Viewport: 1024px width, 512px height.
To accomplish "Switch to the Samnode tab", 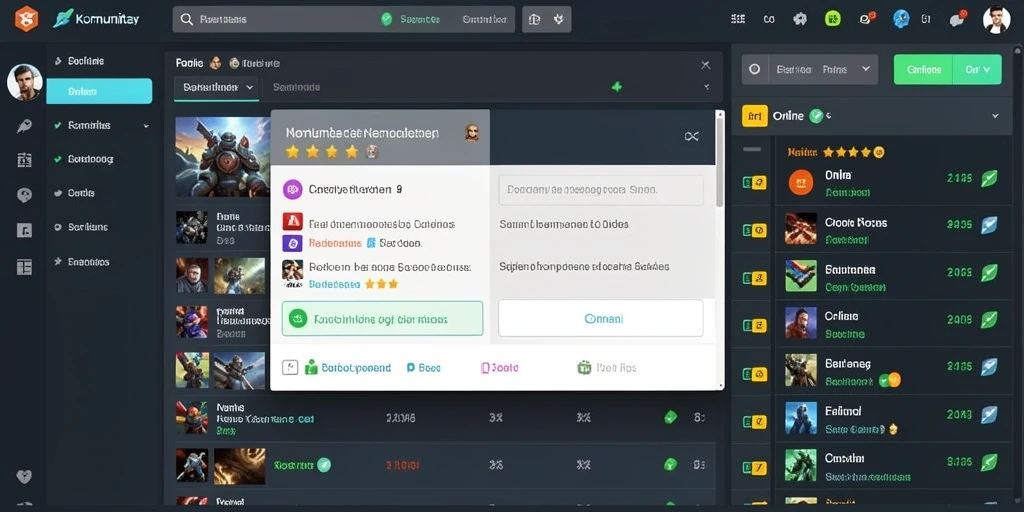I will (x=296, y=87).
